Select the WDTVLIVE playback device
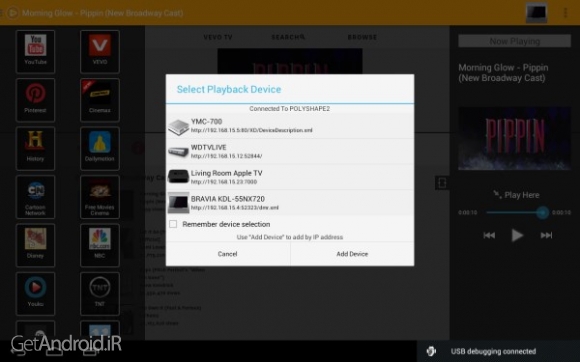 (x=290, y=152)
